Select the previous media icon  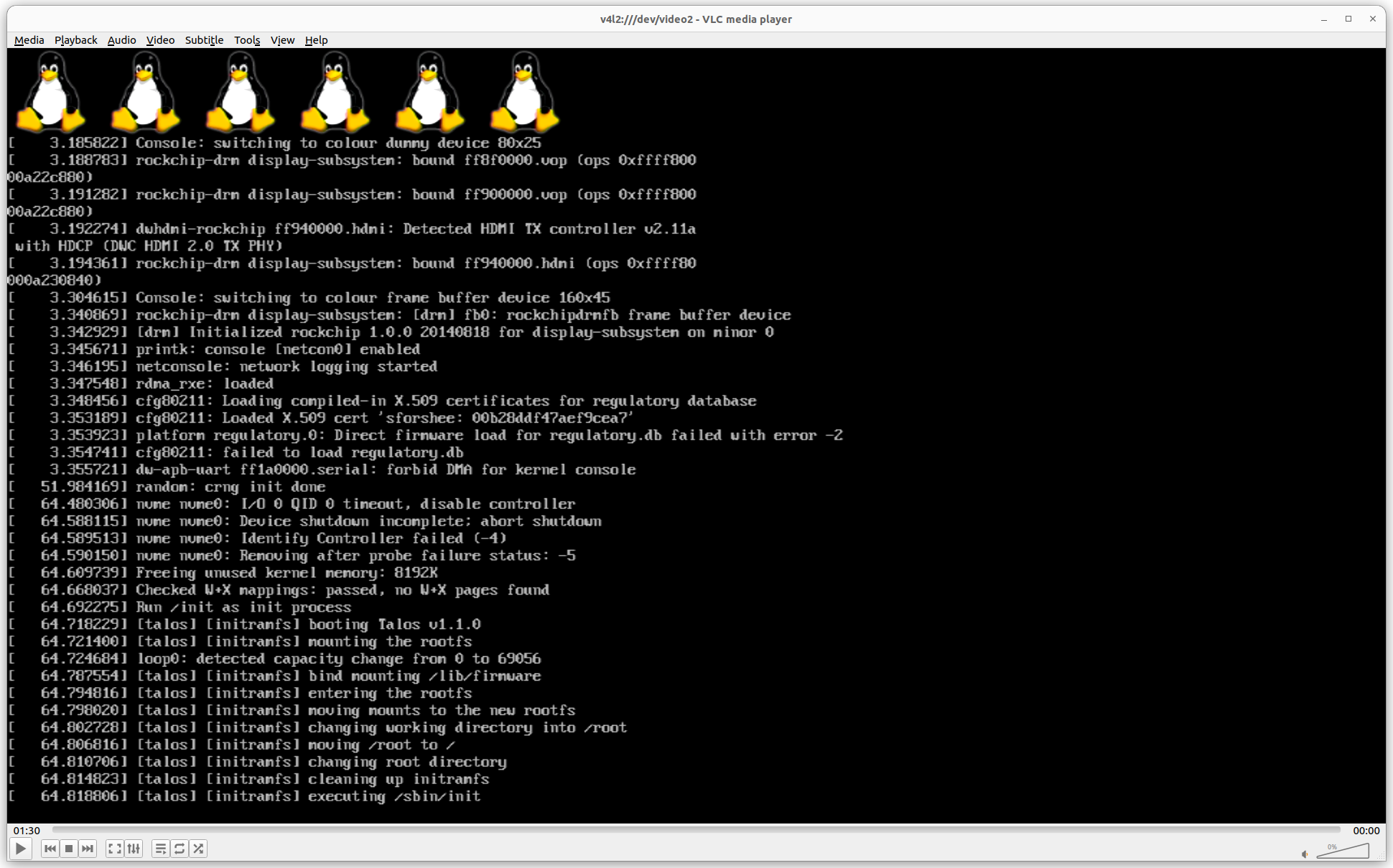(x=50, y=849)
